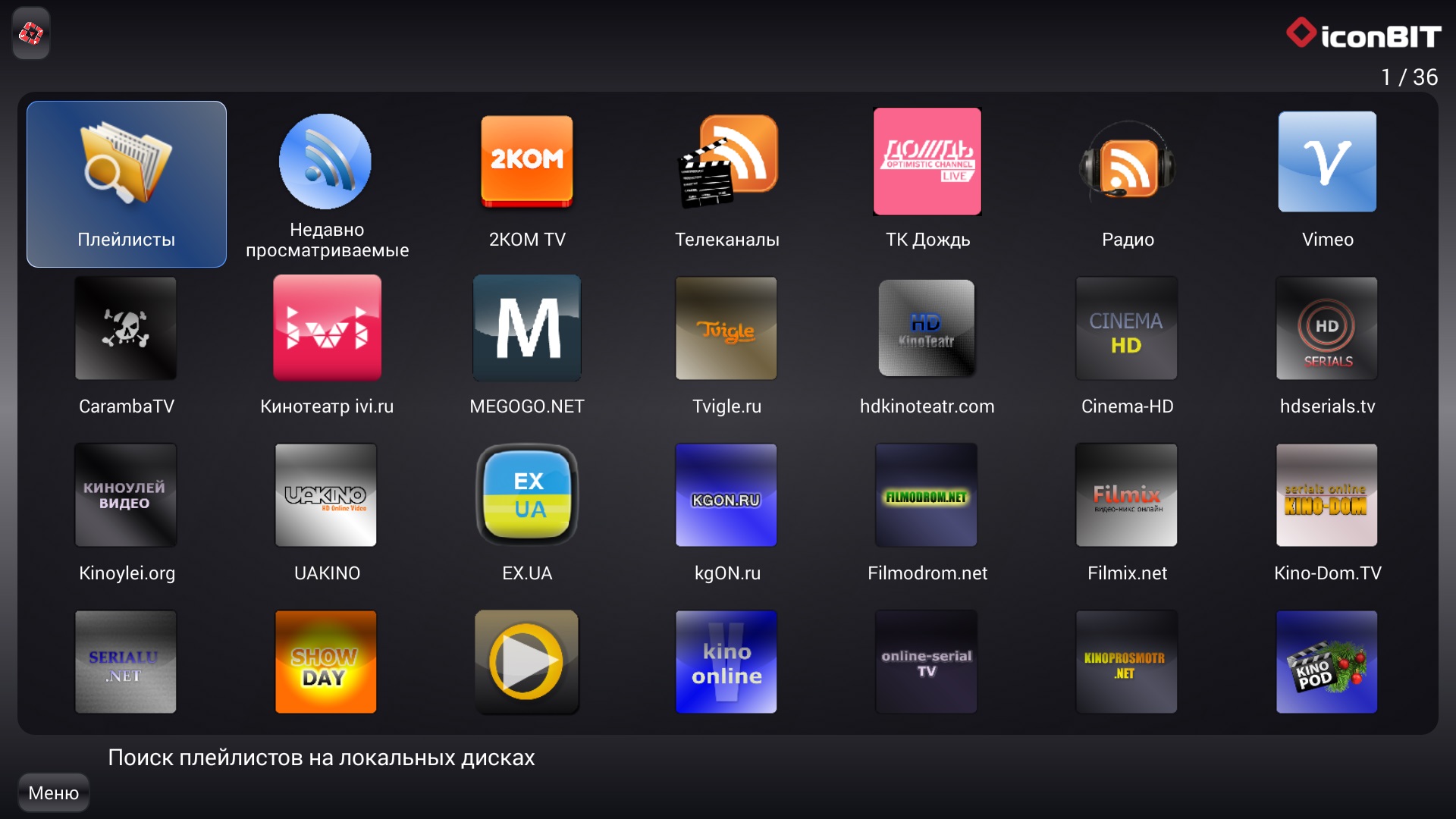This screenshot has height=819, width=1456.
Task: Launch the SHOW DAY icon
Action: coord(326,662)
